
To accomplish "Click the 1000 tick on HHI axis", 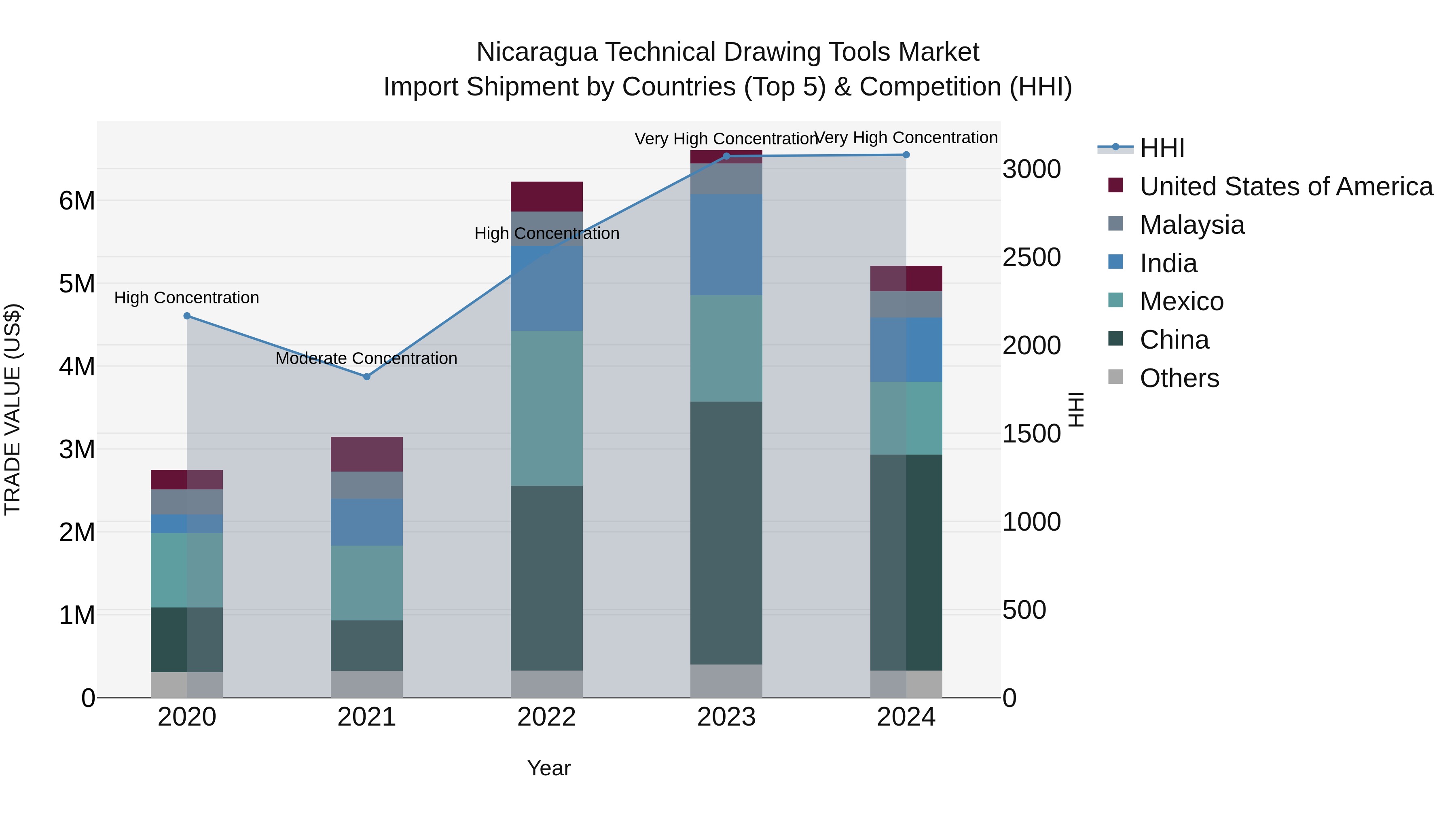I will click(x=1032, y=522).
